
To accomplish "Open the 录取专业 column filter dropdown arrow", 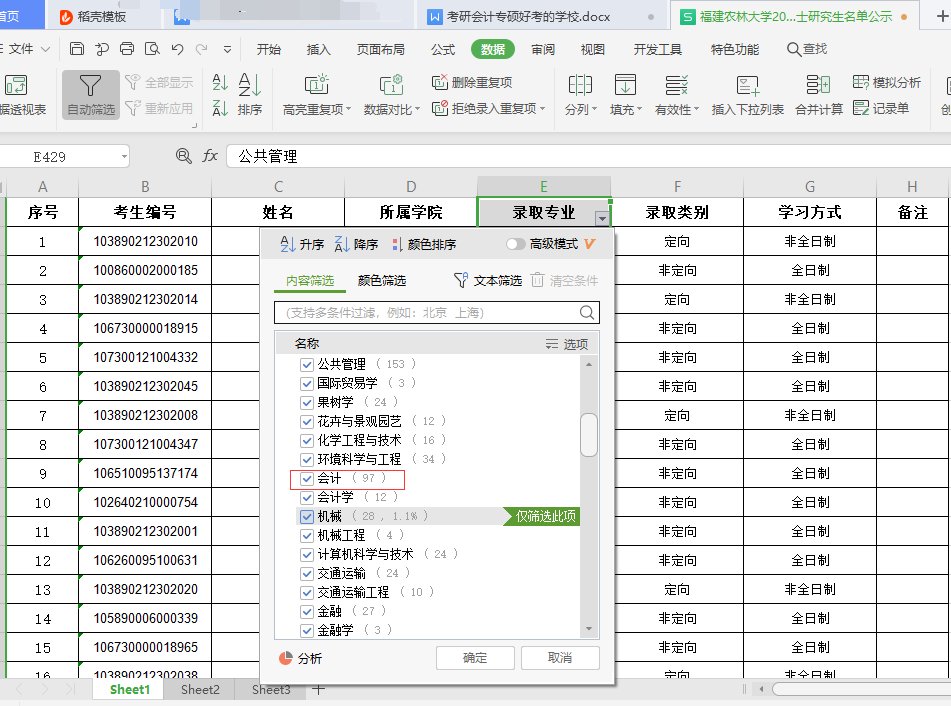I will (x=602, y=218).
